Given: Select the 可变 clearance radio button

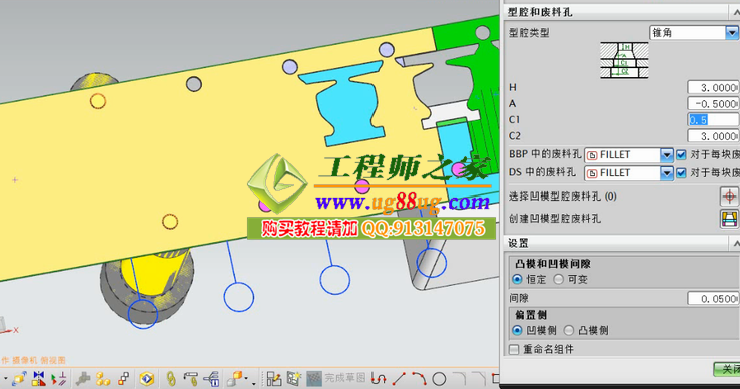Looking at the screenshot, I should [x=559, y=279].
